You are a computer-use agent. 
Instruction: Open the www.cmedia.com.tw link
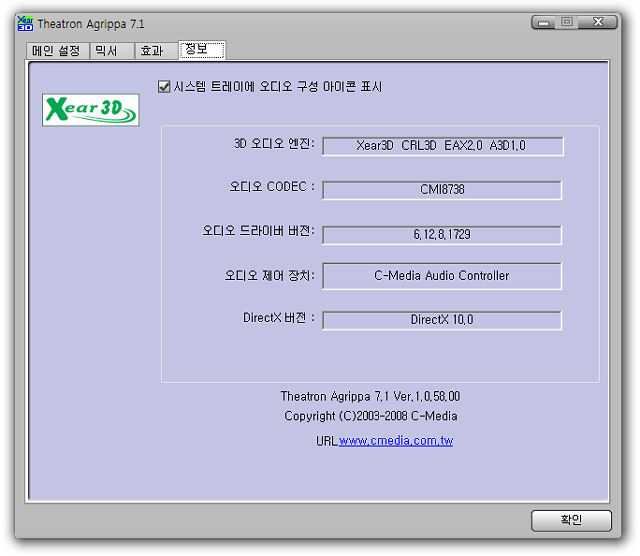(396, 441)
